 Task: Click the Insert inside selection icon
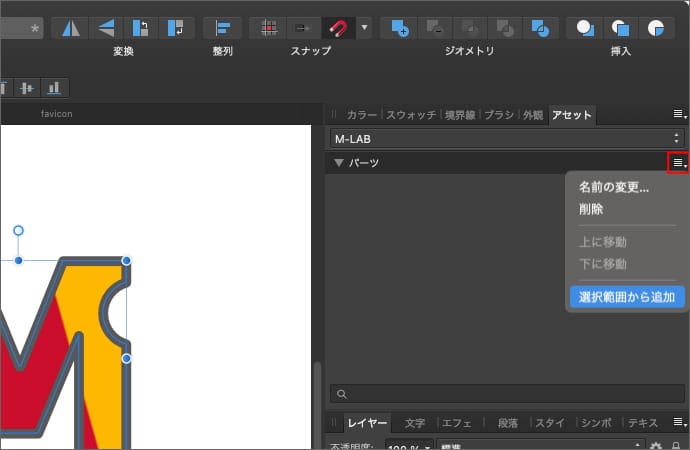pyautogui.click(x=656, y=27)
